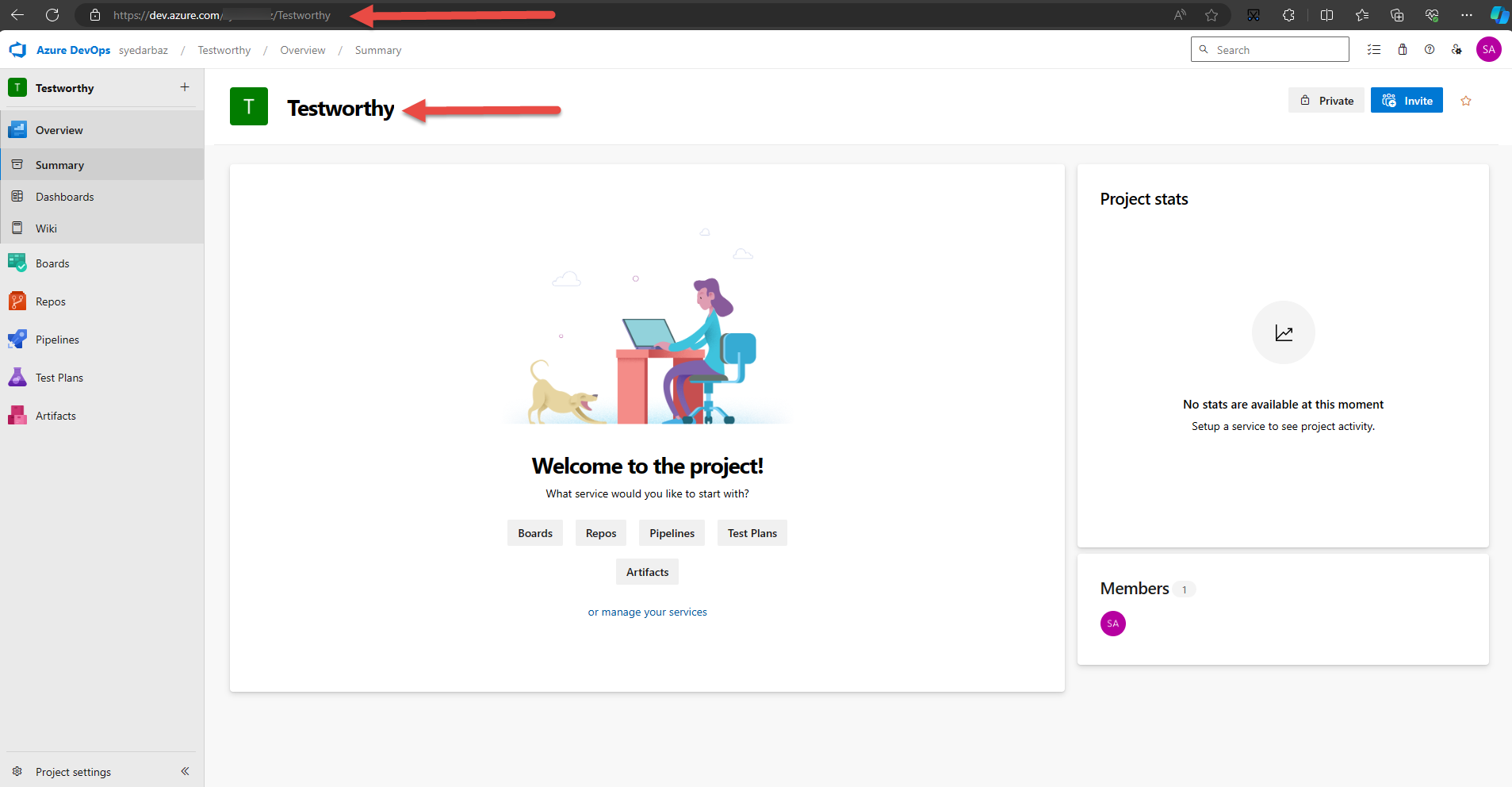Click the Azure DevOps logo icon
The height and width of the screenshot is (787, 1512).
17,50
